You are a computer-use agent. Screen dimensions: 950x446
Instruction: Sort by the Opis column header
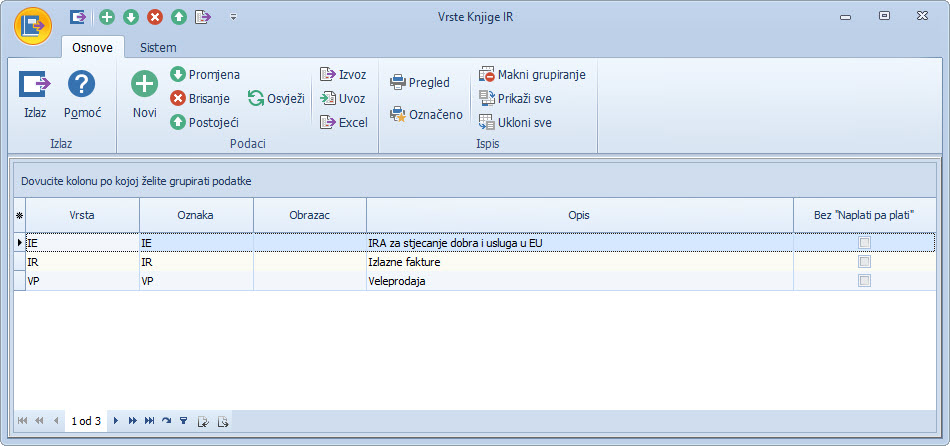coord(580,214)
